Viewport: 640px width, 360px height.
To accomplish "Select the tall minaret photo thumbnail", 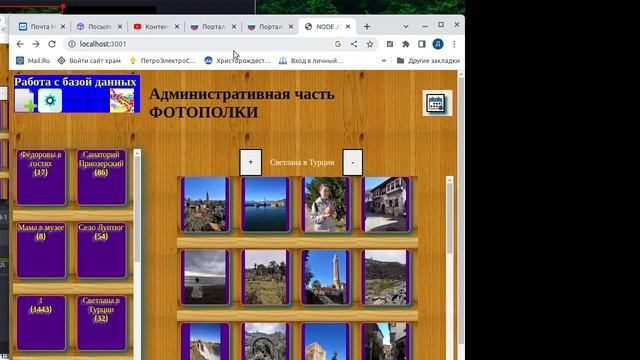I will 326,278.
